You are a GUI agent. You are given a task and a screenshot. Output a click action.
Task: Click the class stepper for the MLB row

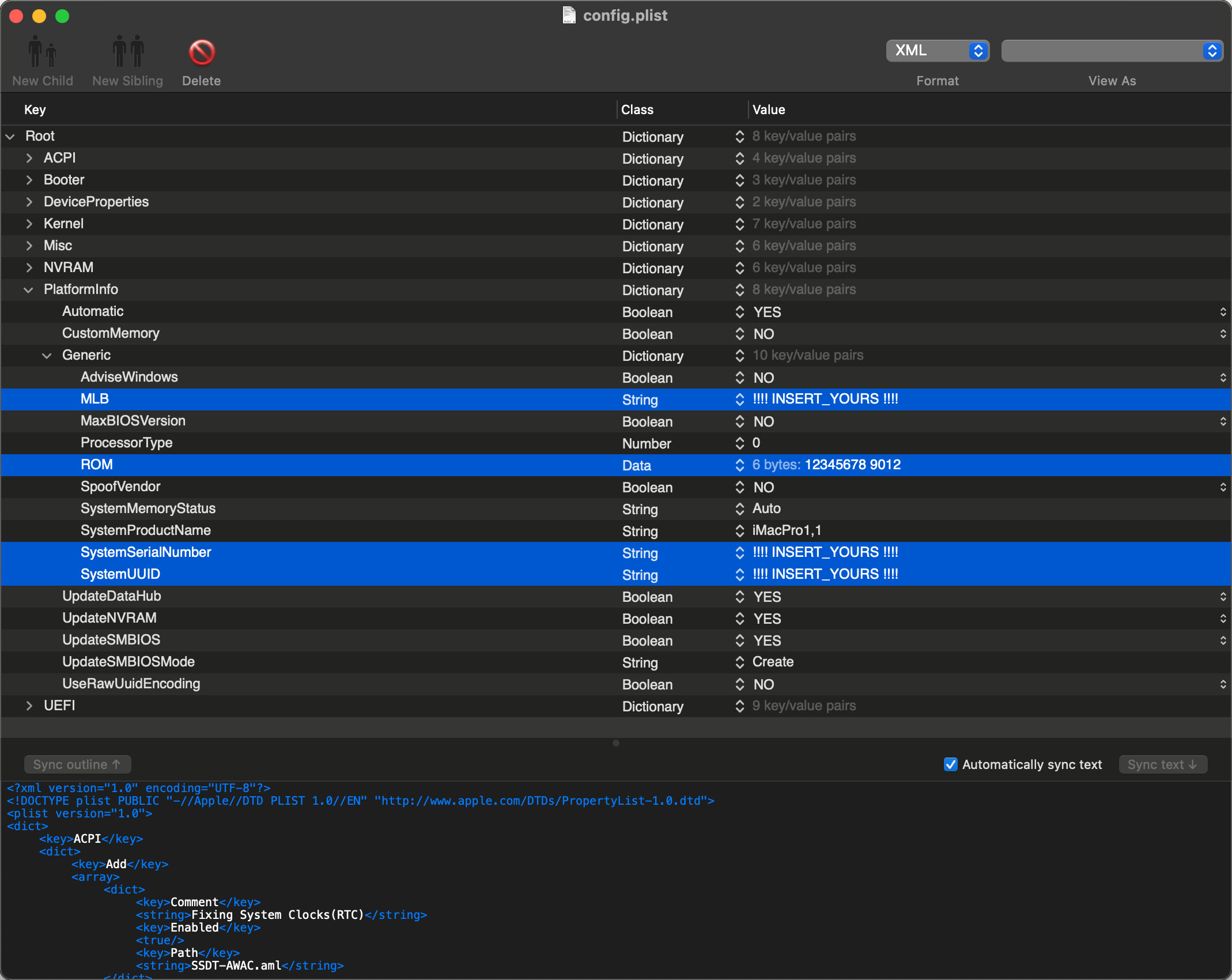740,399
